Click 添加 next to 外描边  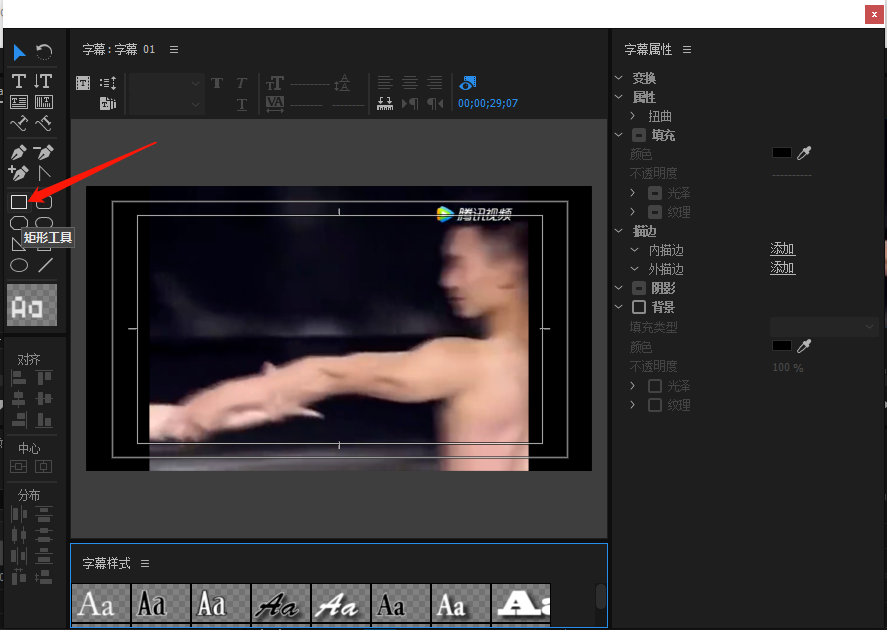[x=782, y=268]
